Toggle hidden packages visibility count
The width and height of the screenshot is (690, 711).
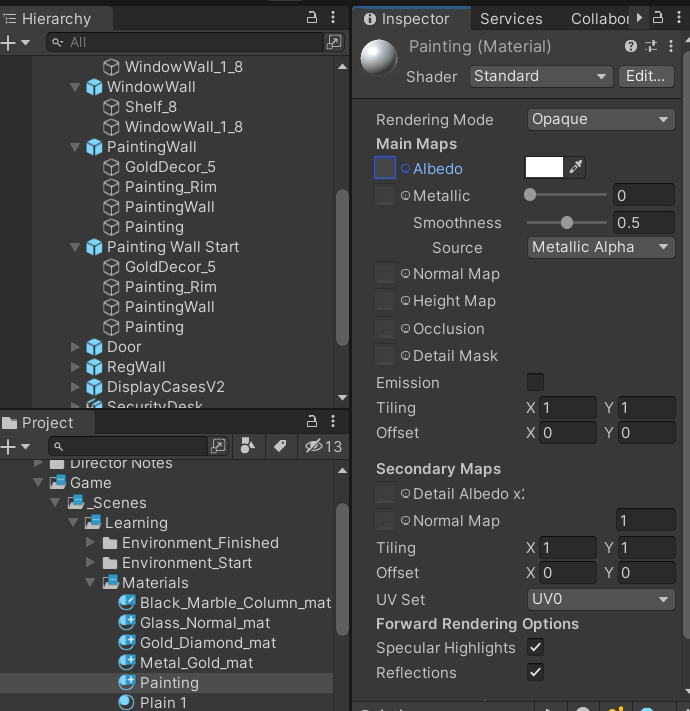(323, 446)
